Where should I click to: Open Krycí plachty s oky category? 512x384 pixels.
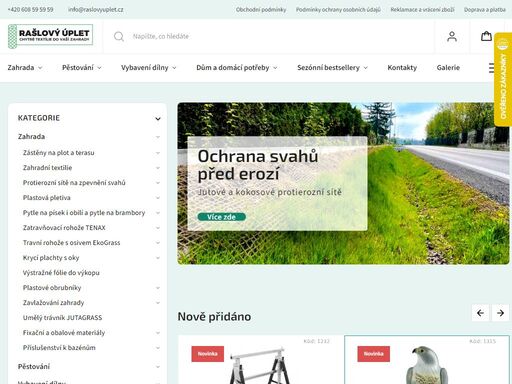coord(51,258)
